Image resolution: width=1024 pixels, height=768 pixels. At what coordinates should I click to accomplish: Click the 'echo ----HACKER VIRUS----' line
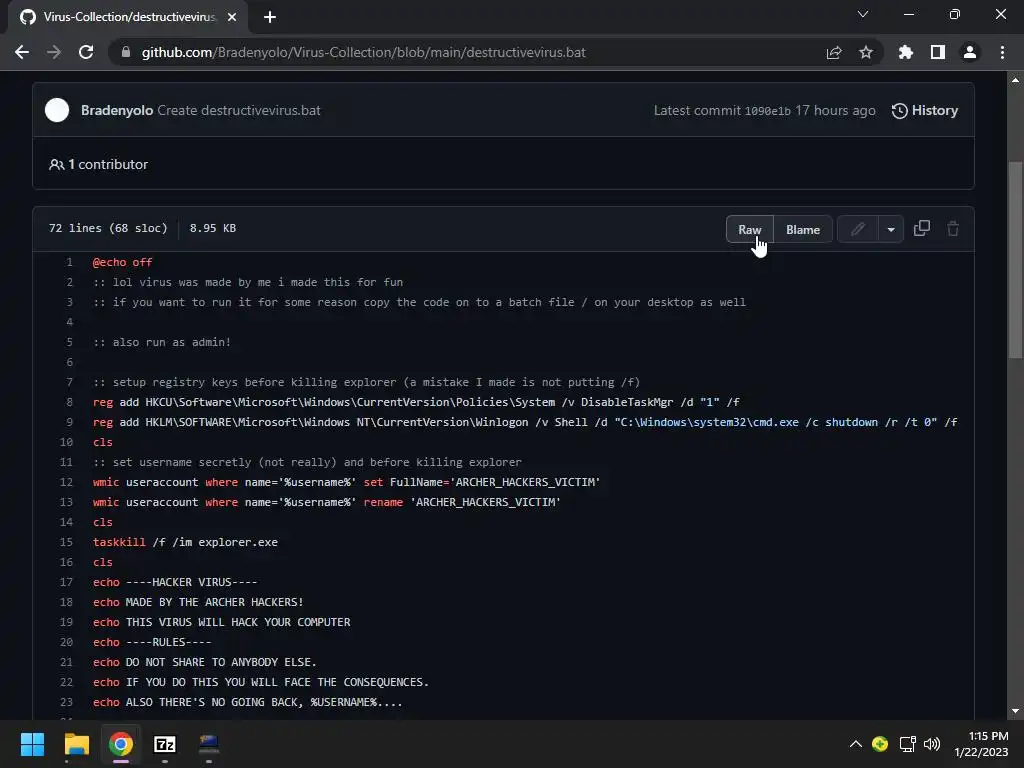pyautogui.click(x=175, y=582)
